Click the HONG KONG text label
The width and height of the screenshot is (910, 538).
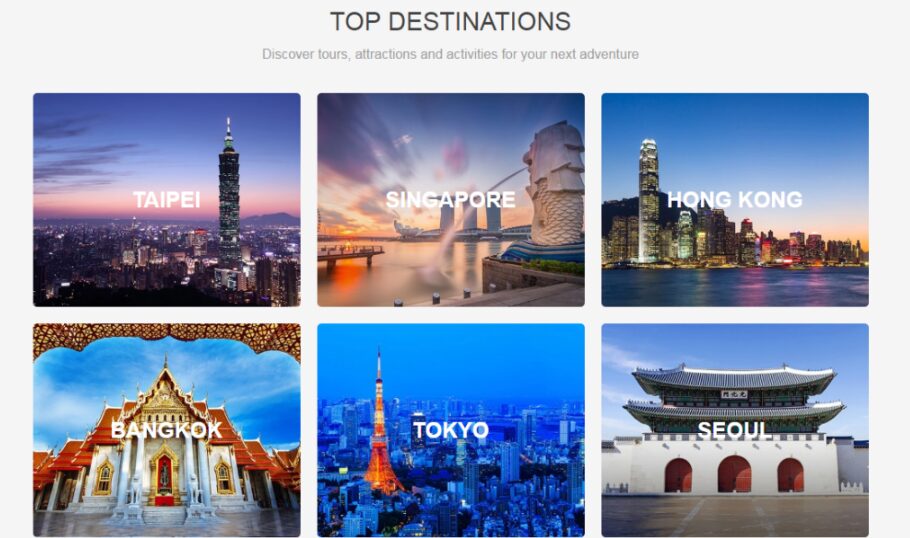pos(735,200)
